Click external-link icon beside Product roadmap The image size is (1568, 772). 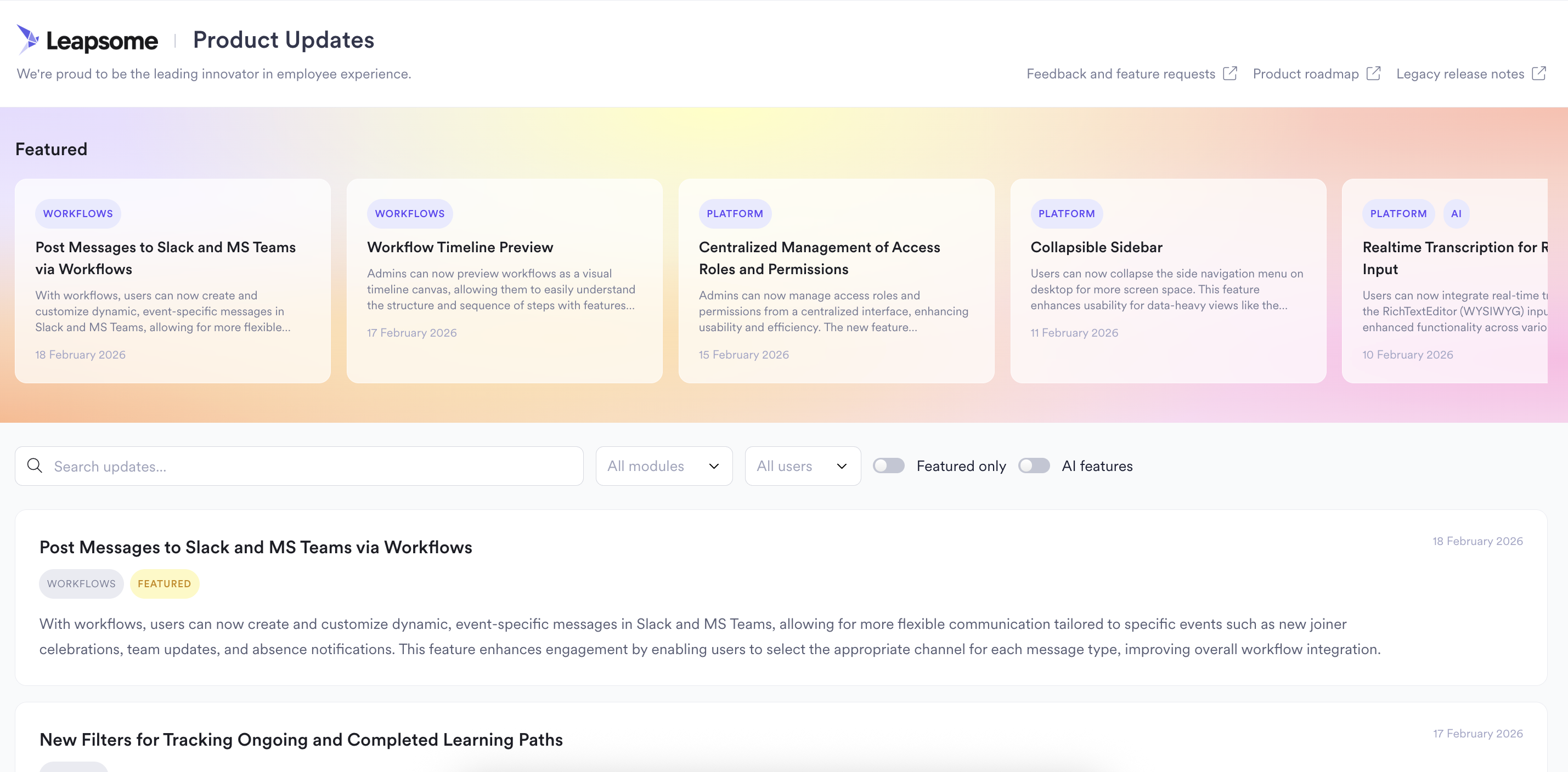coord(1373,73)
